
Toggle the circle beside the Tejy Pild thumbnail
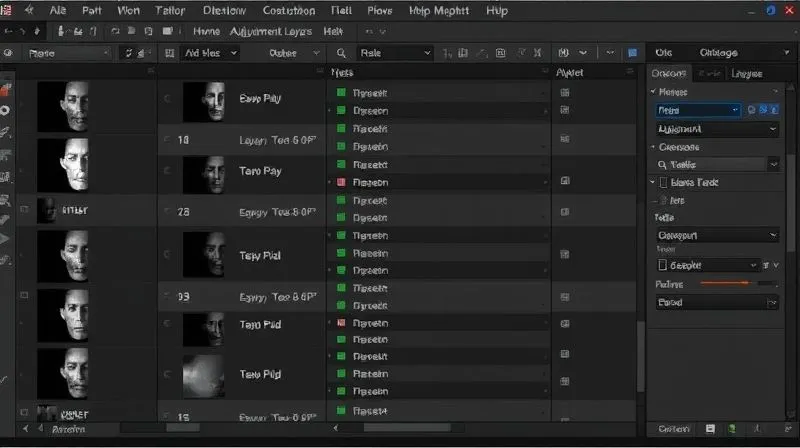tap(167, 254)
